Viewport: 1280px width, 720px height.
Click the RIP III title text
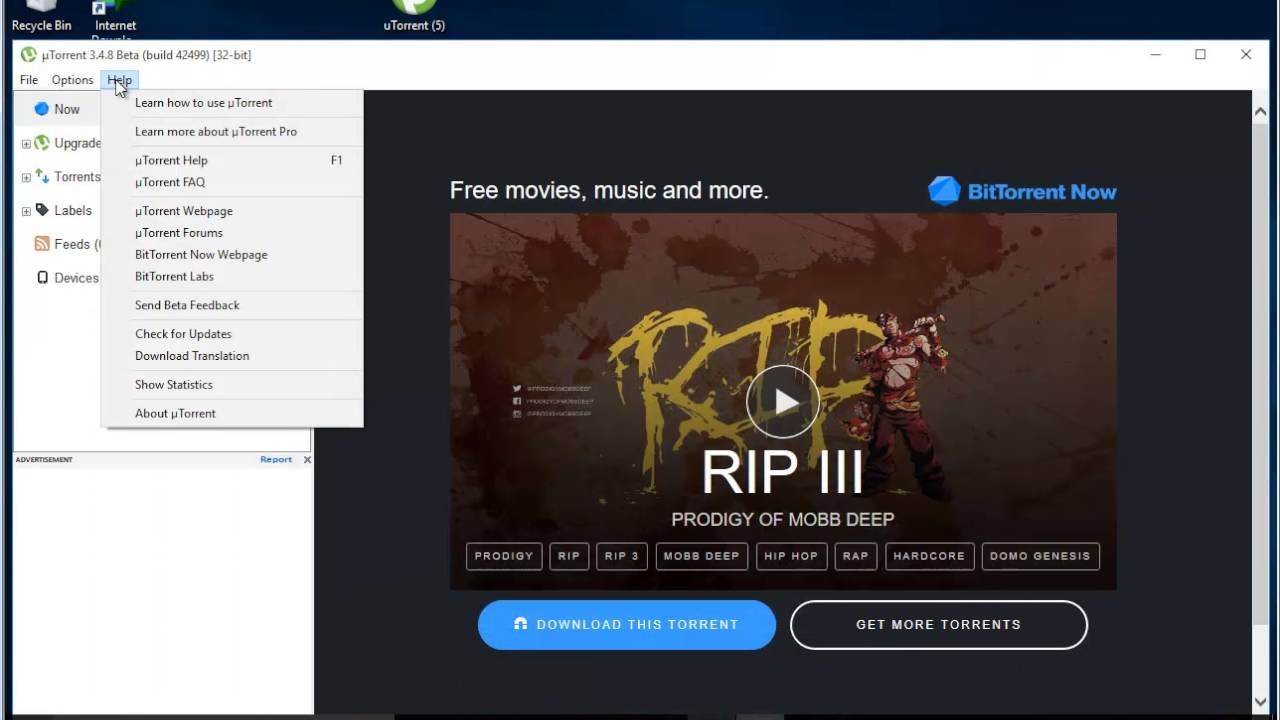tap(783, 472)
